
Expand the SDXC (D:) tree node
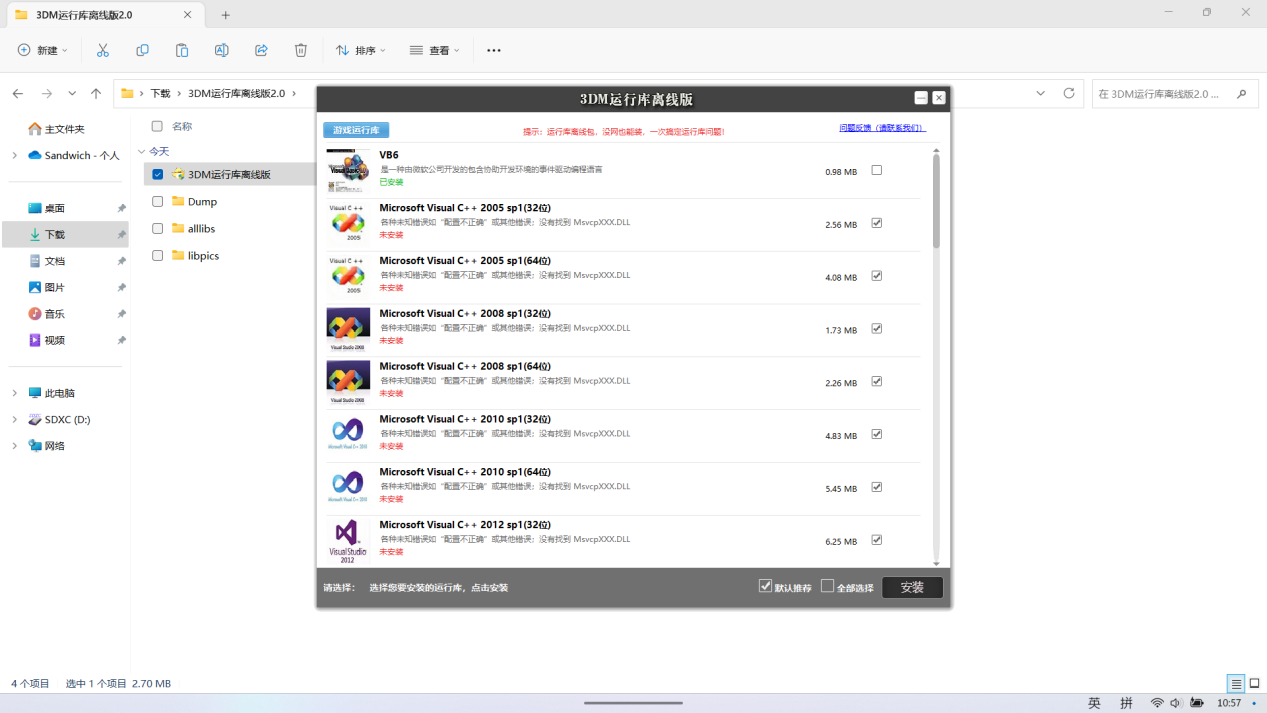coord(14,420)
